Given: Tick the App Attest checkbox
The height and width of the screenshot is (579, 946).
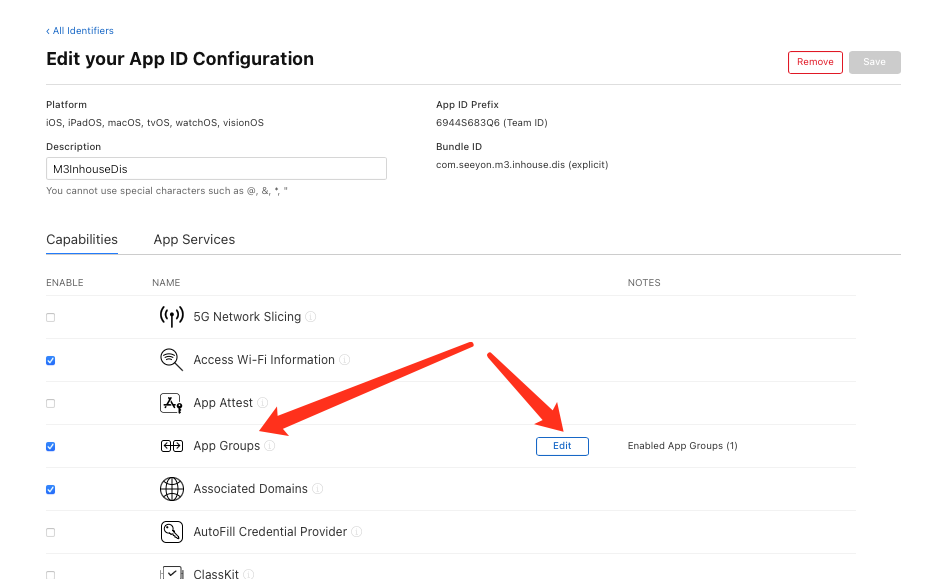Looking at the screenshot, I should point(51,403).
